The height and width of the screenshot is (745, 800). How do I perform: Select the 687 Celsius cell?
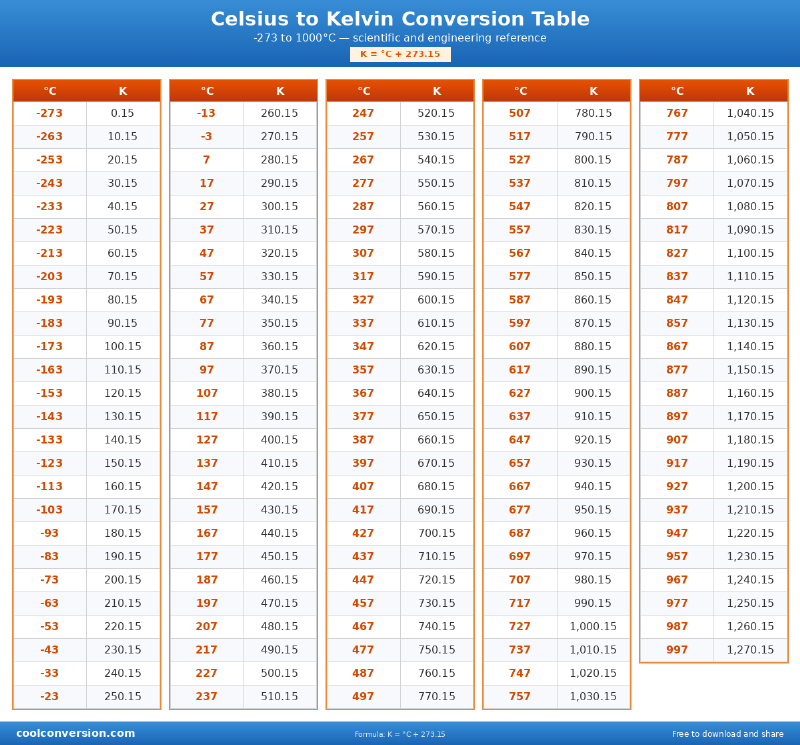520,533
